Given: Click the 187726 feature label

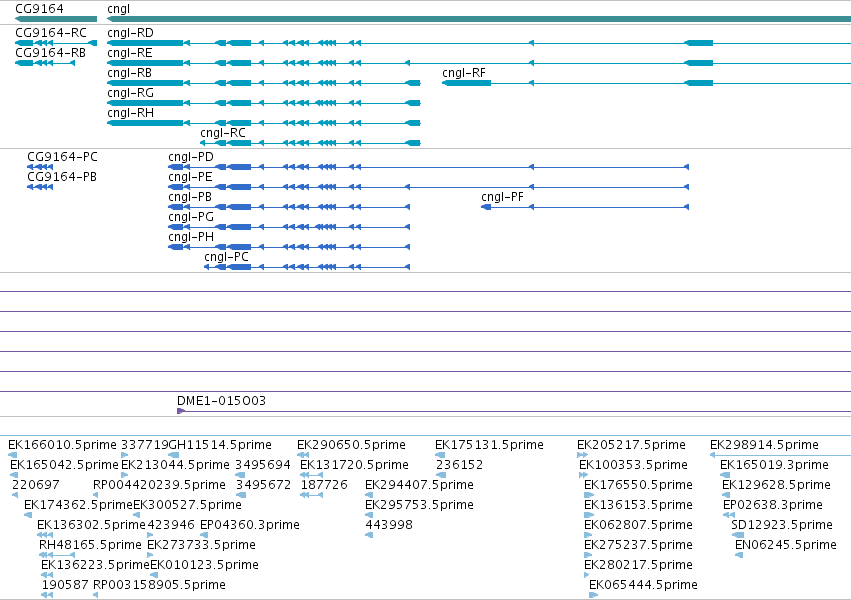Looking at the screenshot, I should pyautogui.click(x=324, y=485).
